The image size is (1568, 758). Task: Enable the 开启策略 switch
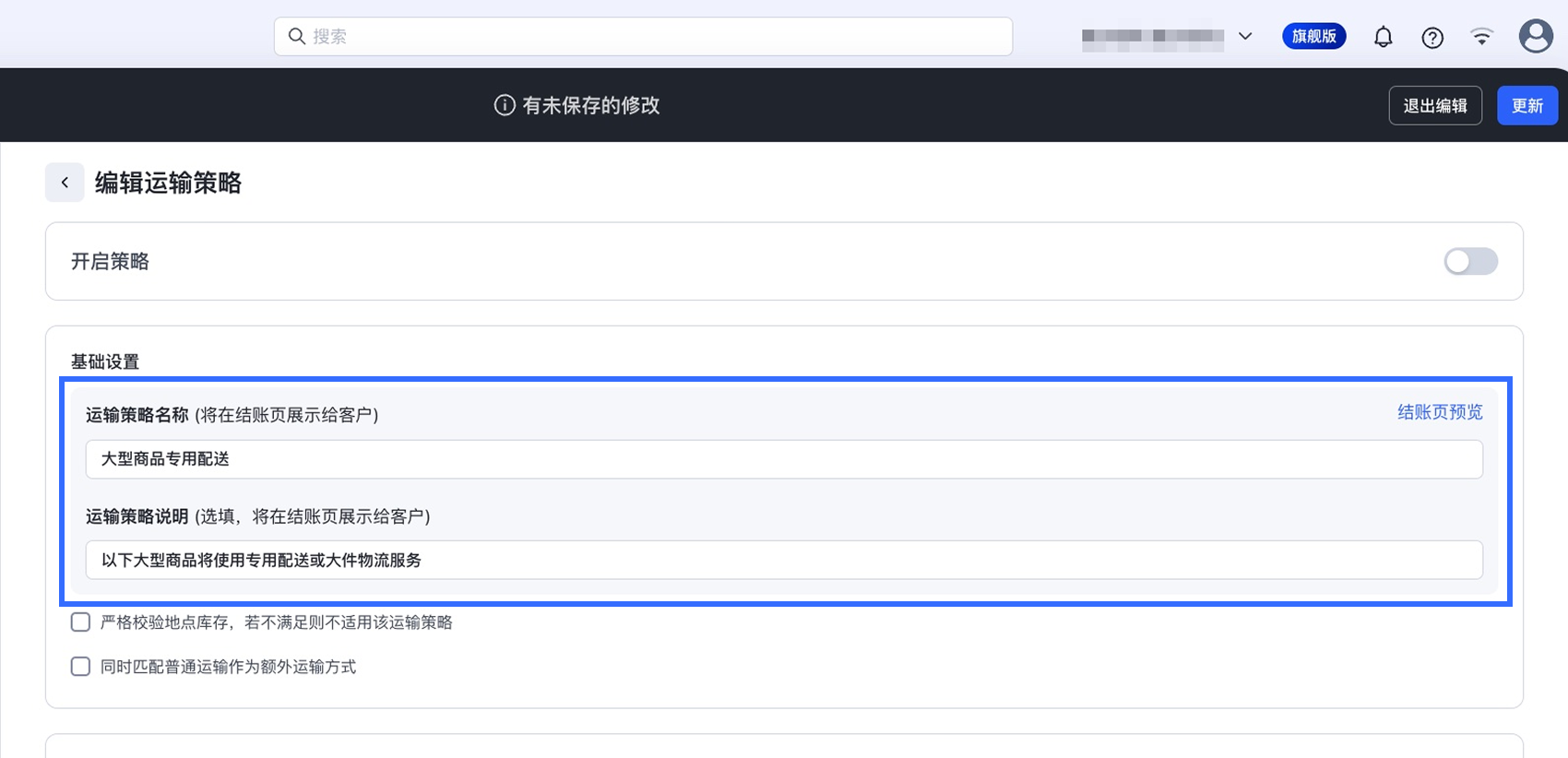point(1470,261)
